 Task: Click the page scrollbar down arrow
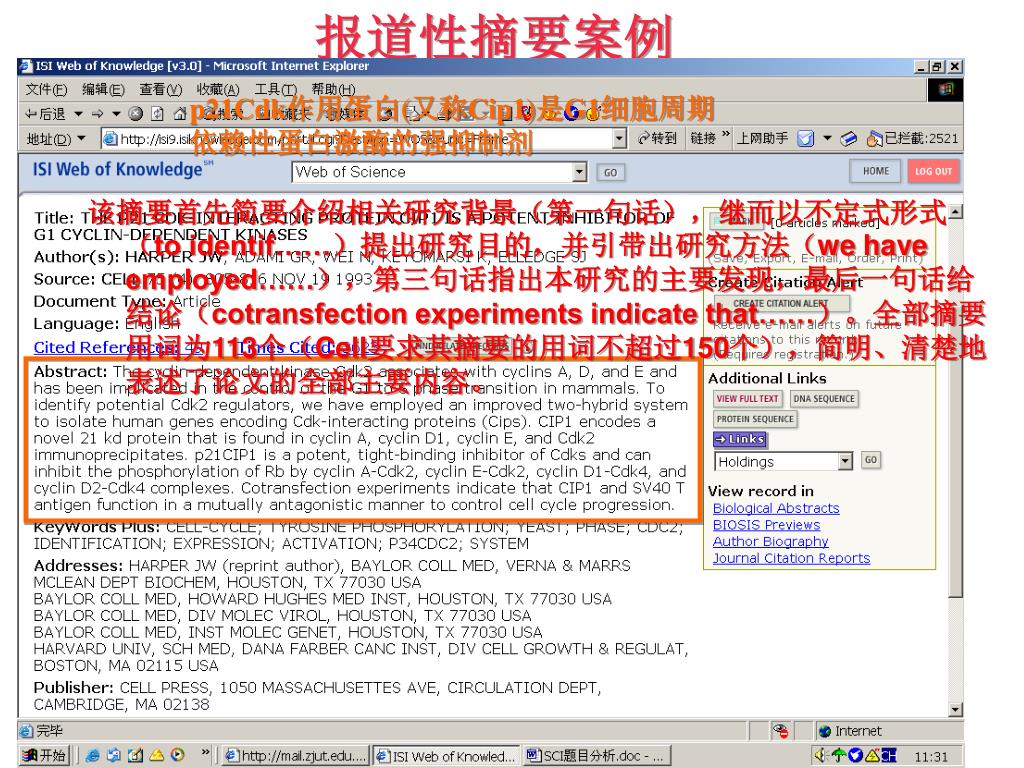pos(956,710)
